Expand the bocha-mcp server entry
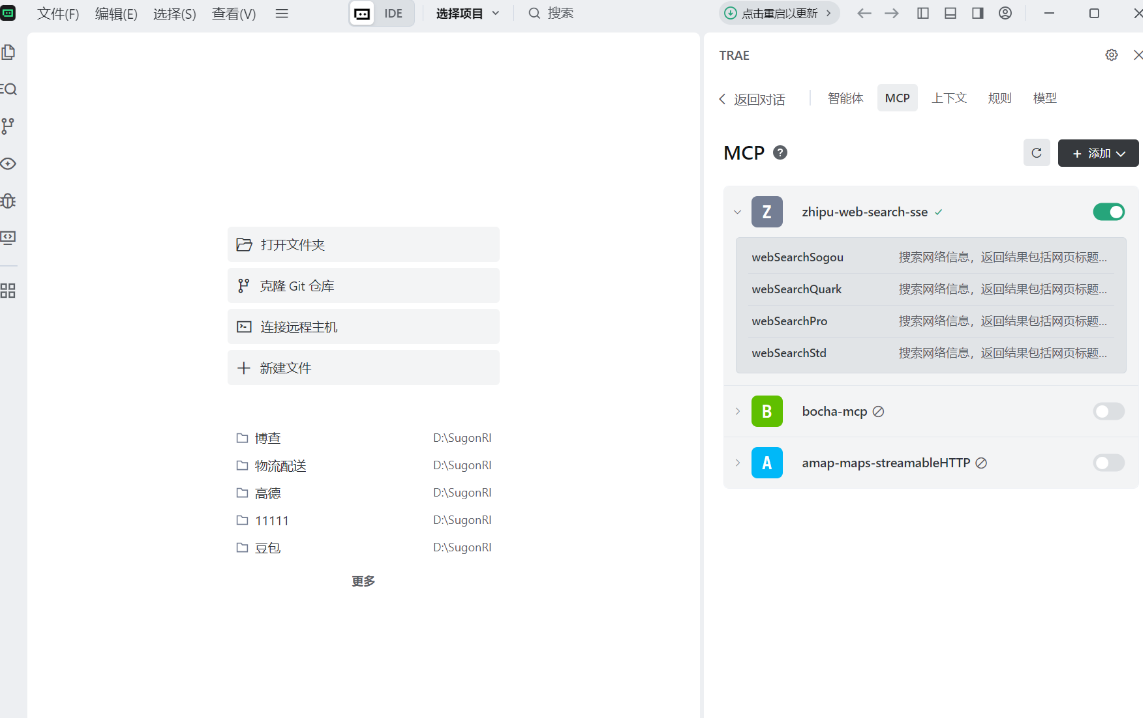 737,411
